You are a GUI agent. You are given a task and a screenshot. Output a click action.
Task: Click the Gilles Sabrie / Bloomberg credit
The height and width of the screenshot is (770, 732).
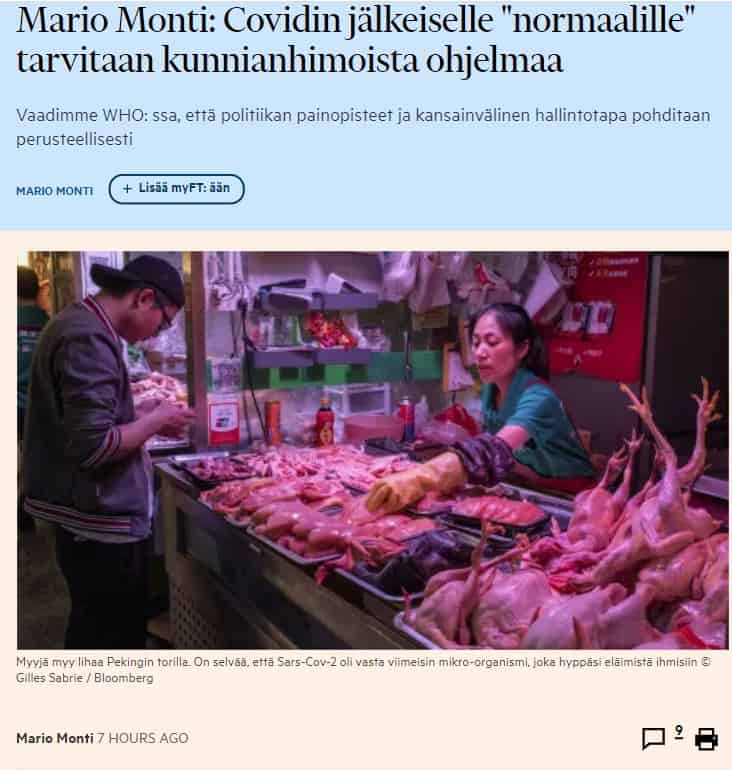(x=84, y=678)
